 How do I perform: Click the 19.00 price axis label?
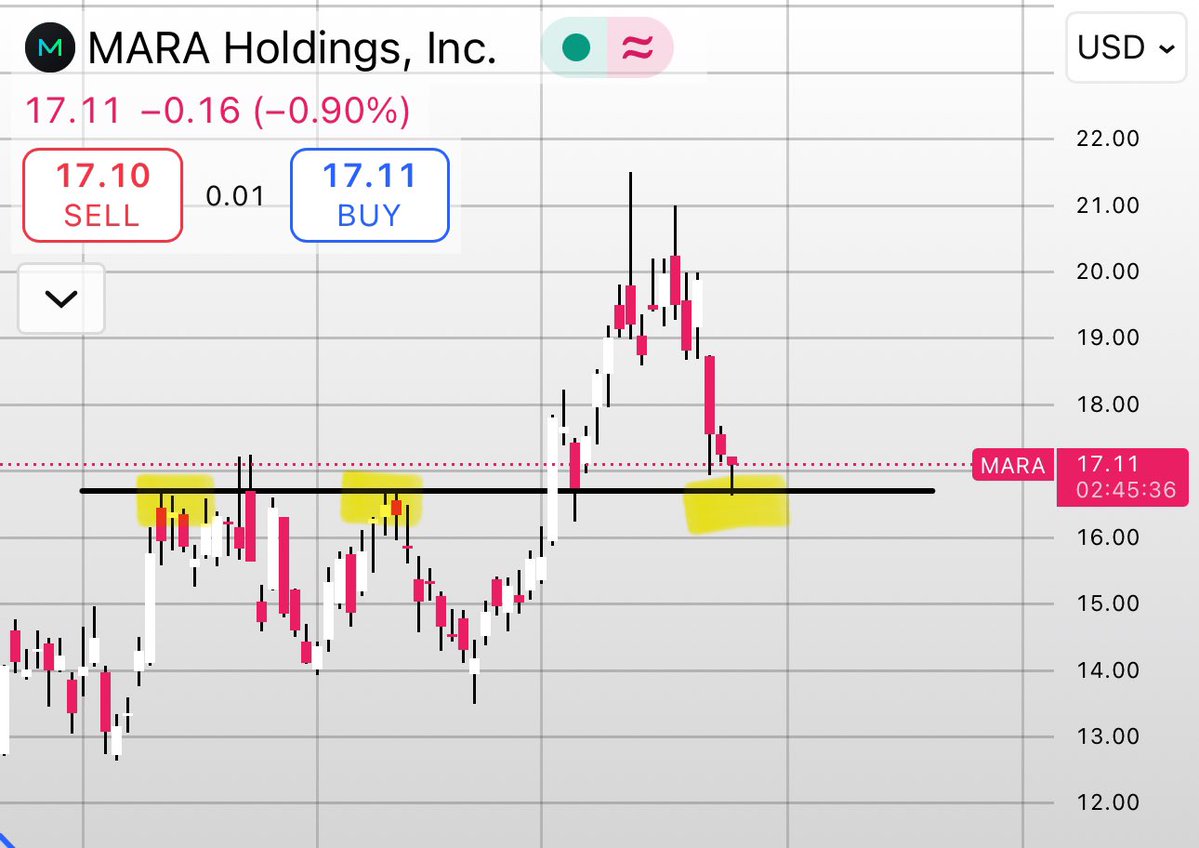coord(1108,337)
